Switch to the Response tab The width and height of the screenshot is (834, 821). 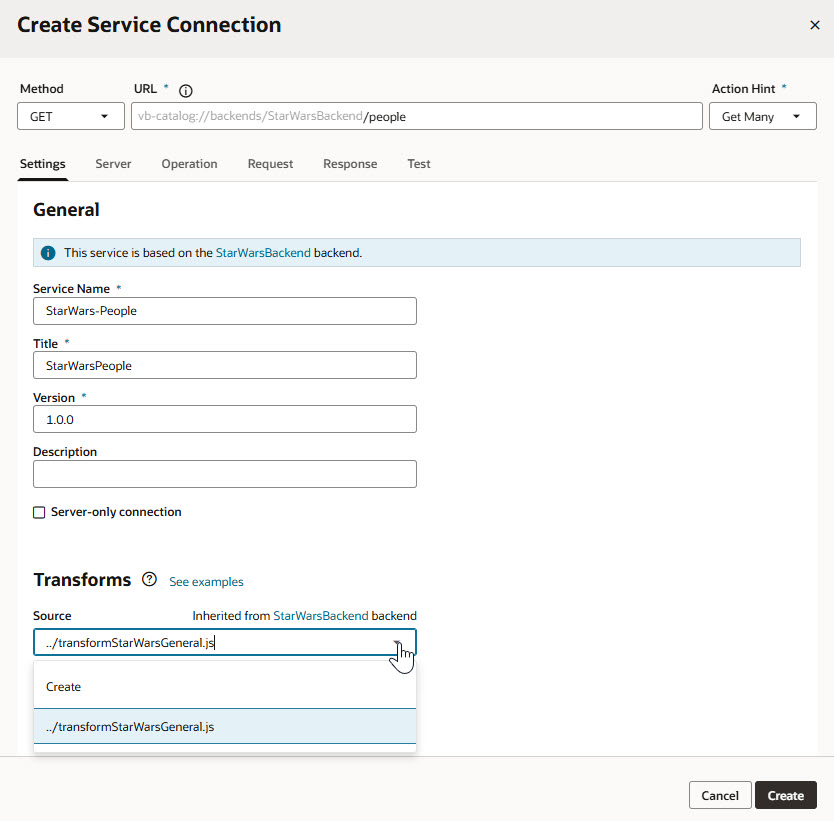click(350, 163)
